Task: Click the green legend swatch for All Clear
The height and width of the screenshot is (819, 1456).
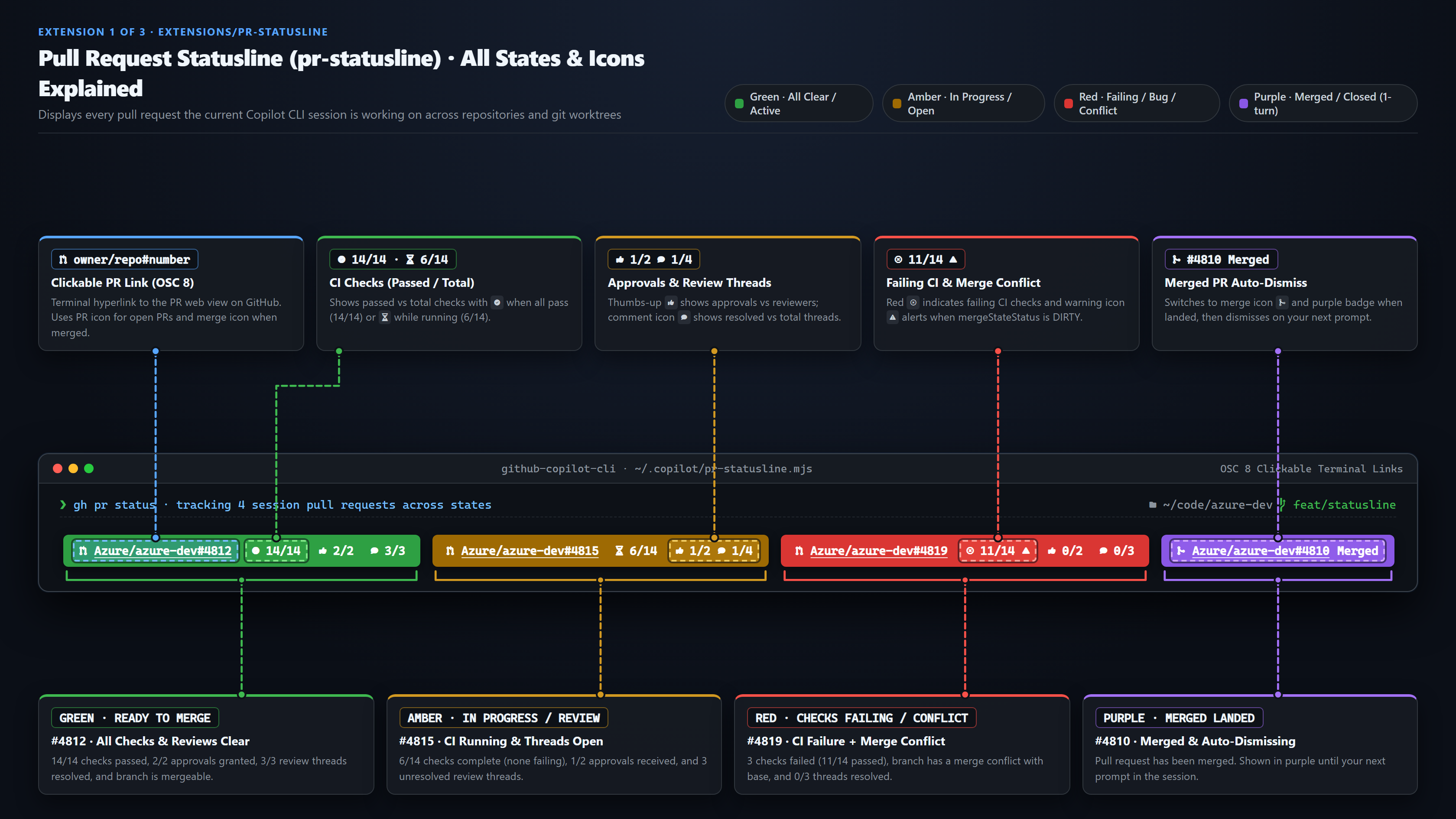Action: (739, 104)
